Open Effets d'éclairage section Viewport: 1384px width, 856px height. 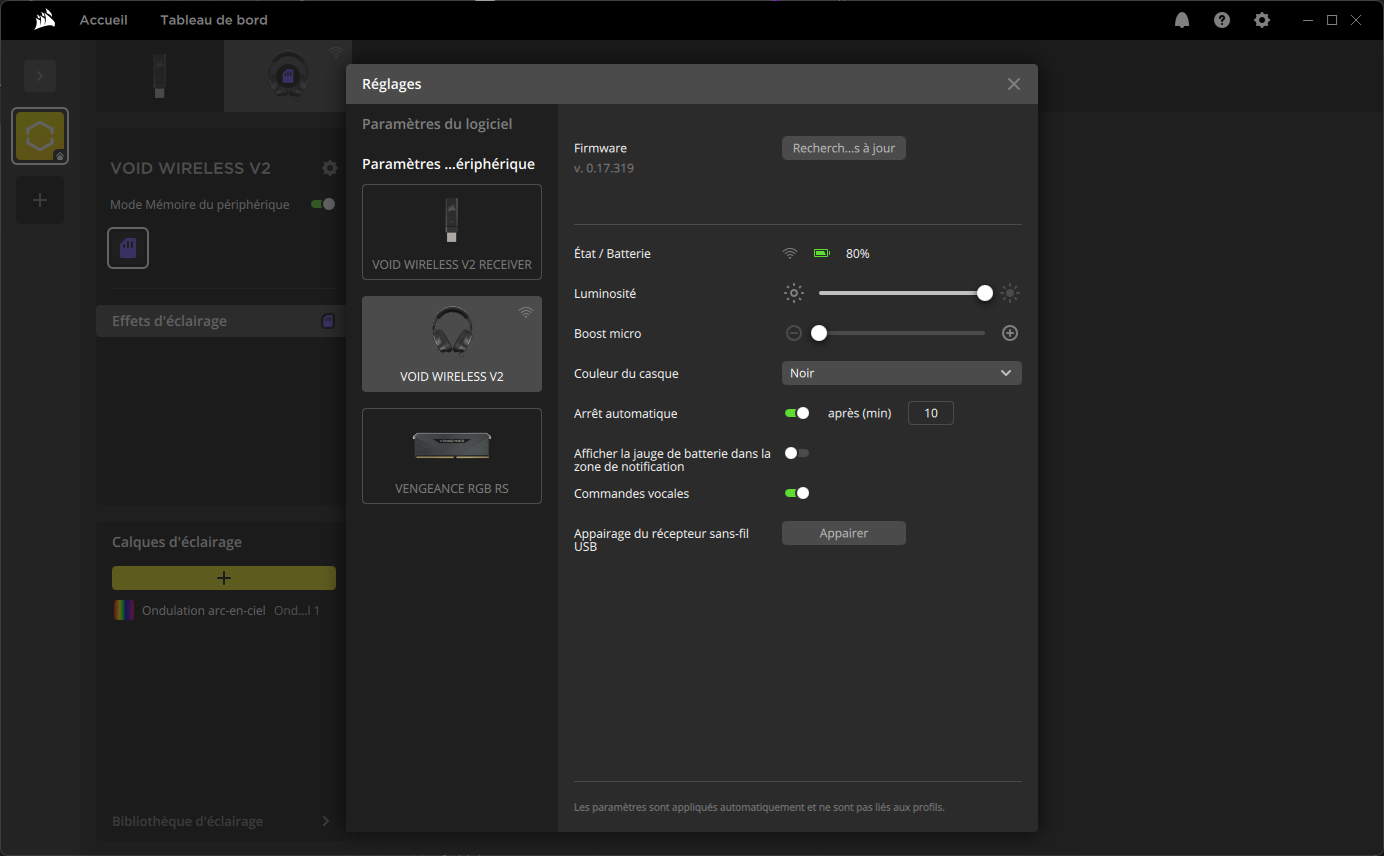point(221,321)
